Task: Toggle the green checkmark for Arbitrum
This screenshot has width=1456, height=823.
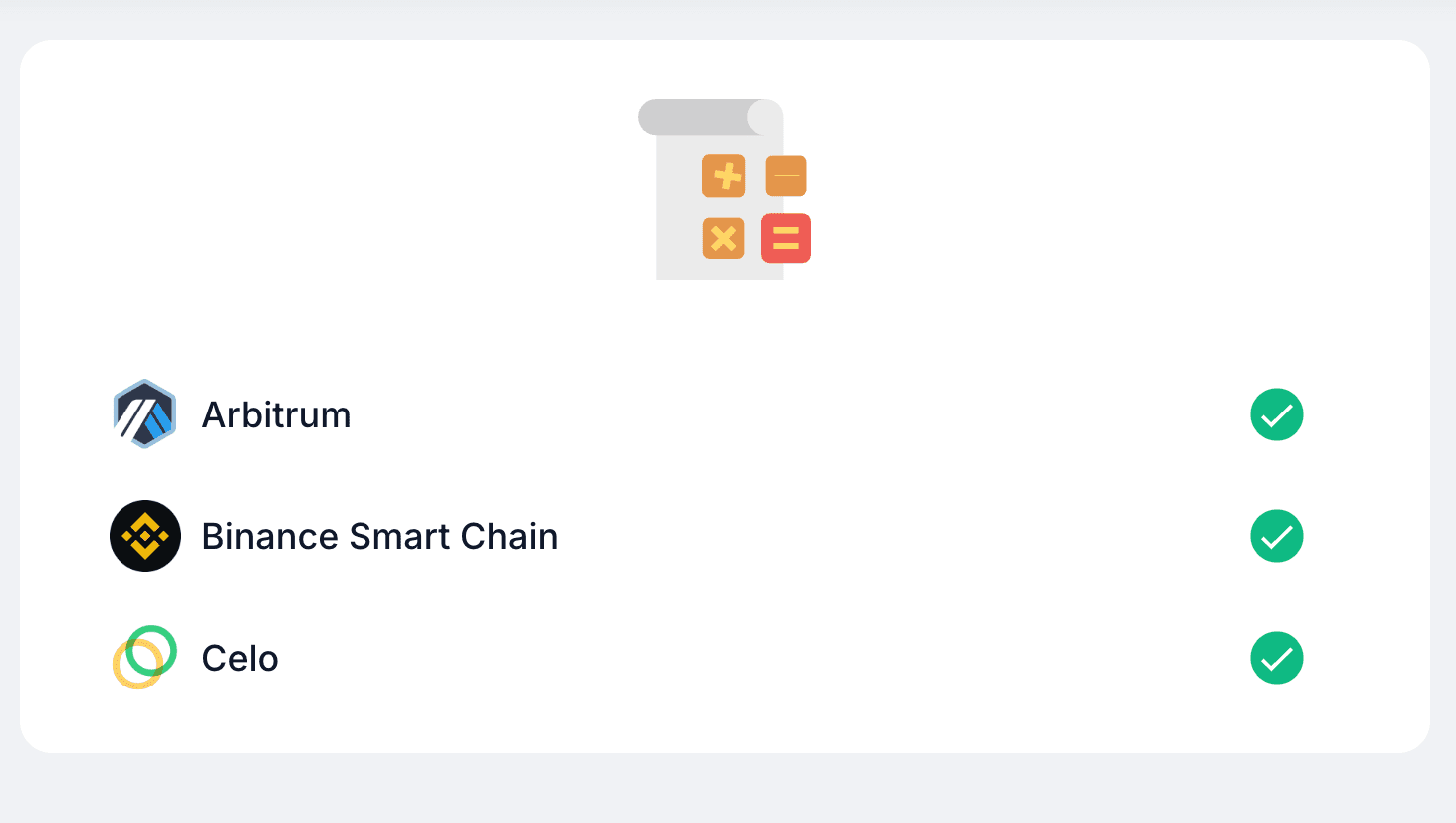Action: point(1277,414)
